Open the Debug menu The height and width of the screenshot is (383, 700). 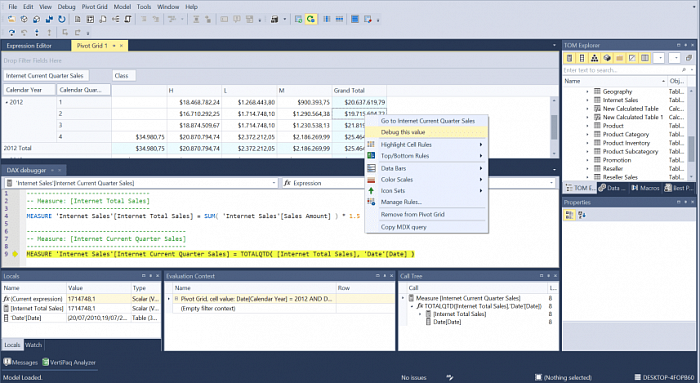click(67, 7)
